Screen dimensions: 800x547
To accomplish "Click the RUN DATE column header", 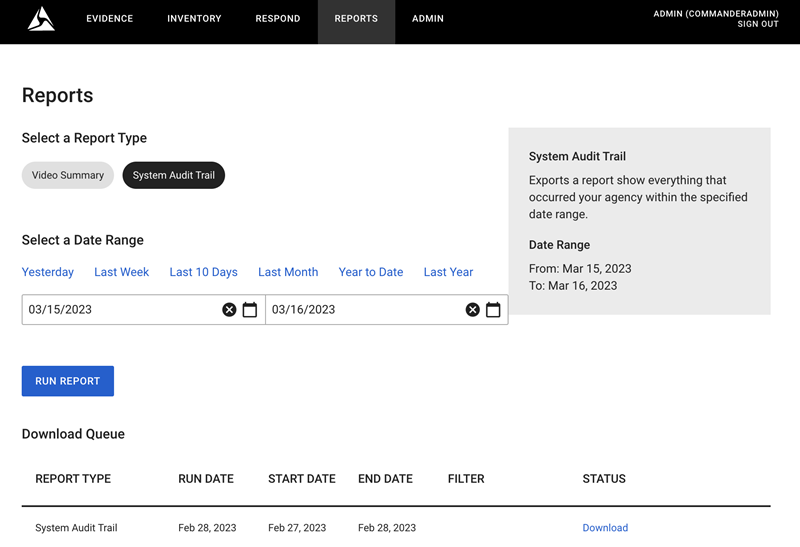I will coord(206,479).
